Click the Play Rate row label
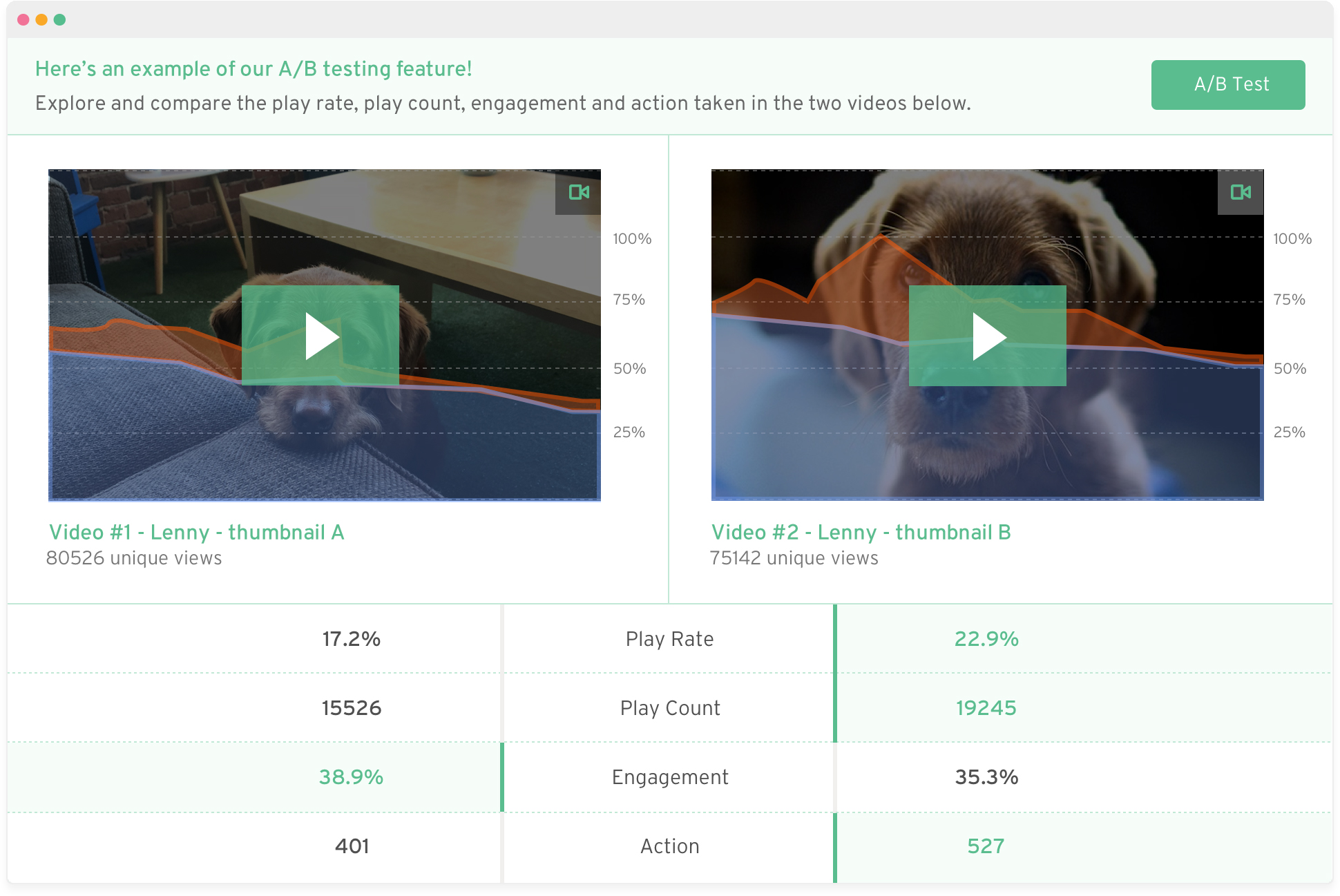 (x=669, y=639)
